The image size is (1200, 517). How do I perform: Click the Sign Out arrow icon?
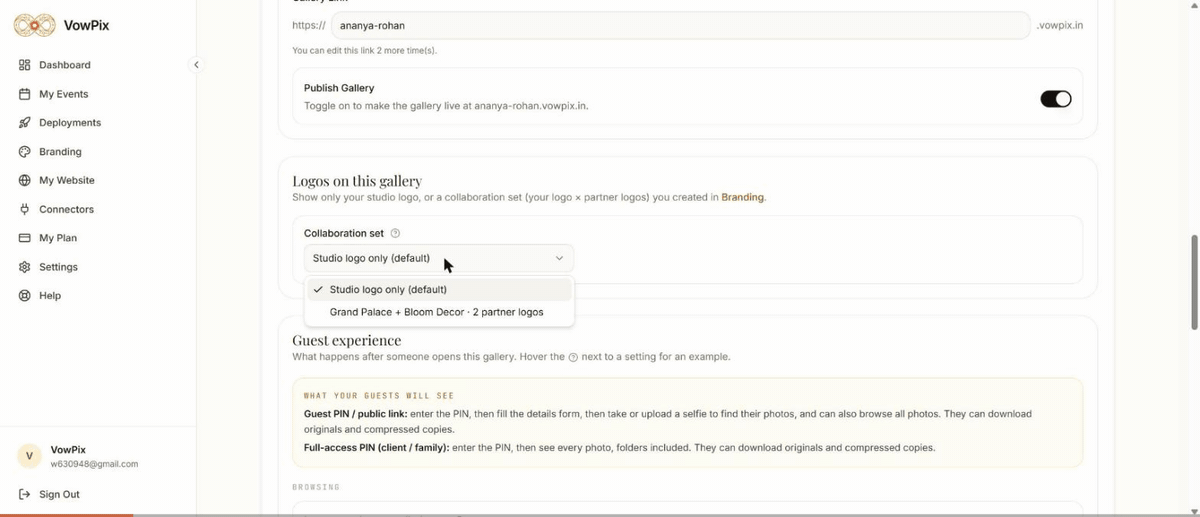pyautogui.click(x=25, y=494)
